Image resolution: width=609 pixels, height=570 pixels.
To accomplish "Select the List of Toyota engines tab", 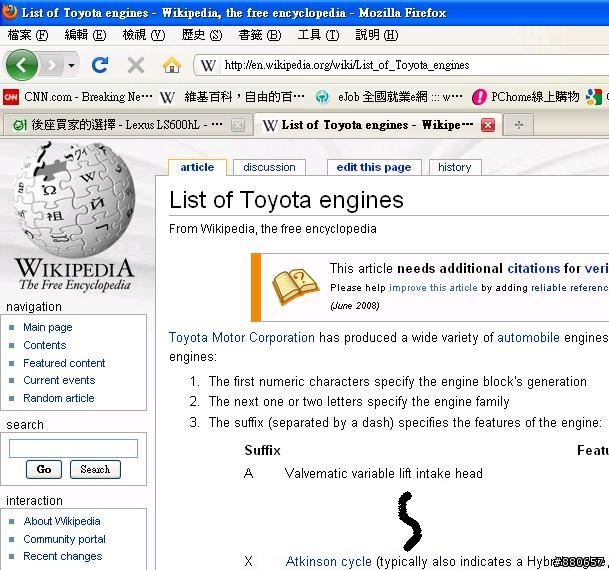I will coord(377,125).
